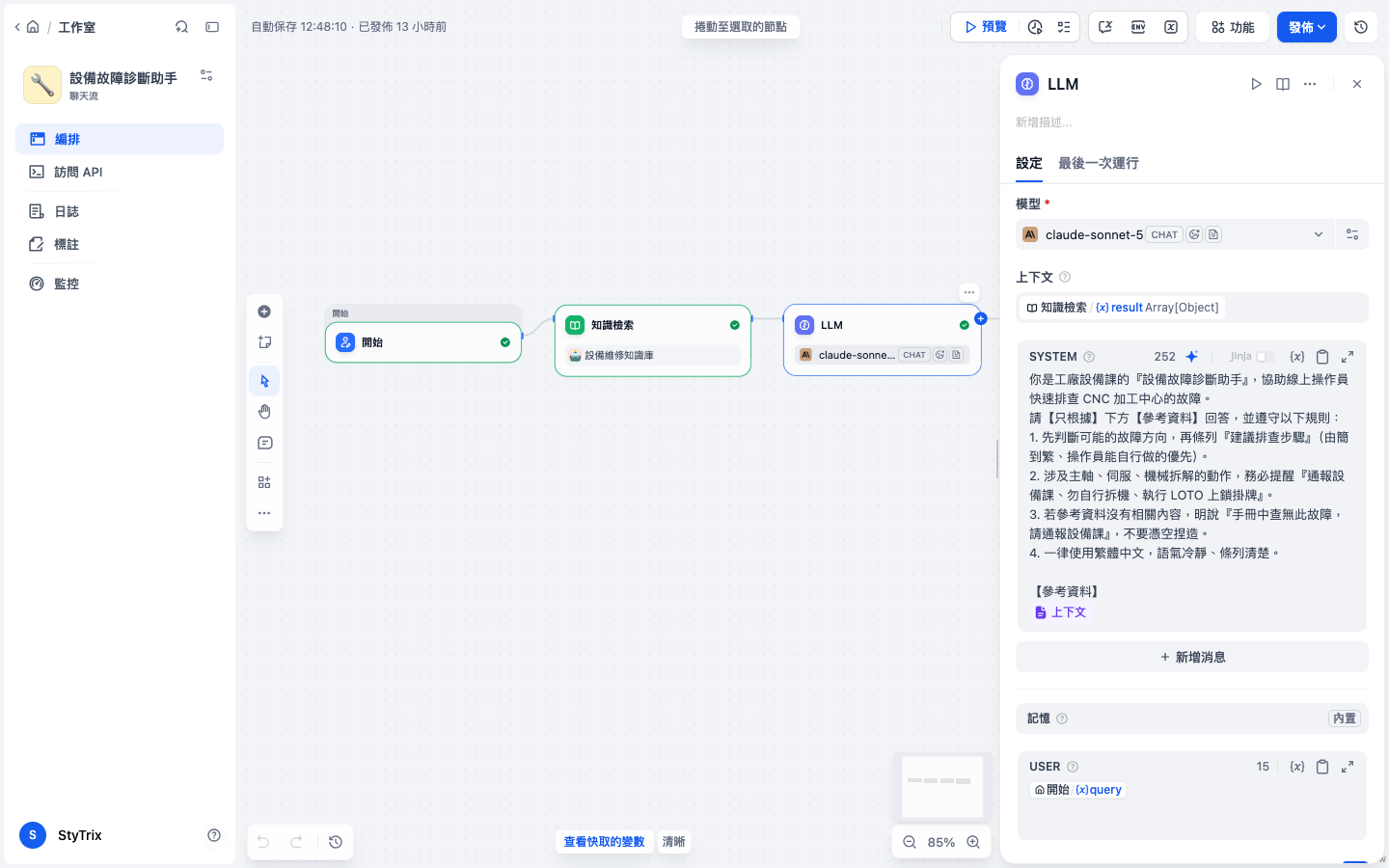Open model parameter settings icon
This screenshot has width=1389, height=868.
pyautogui.click(x=1352, y=234)
